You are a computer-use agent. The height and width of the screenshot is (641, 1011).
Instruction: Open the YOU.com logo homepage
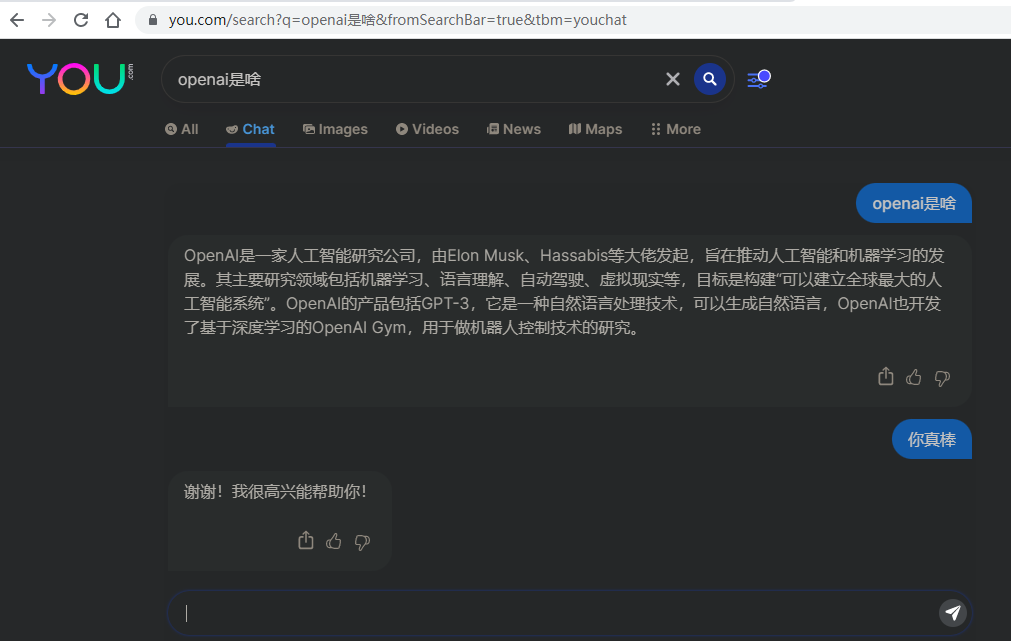pos(80,79)
